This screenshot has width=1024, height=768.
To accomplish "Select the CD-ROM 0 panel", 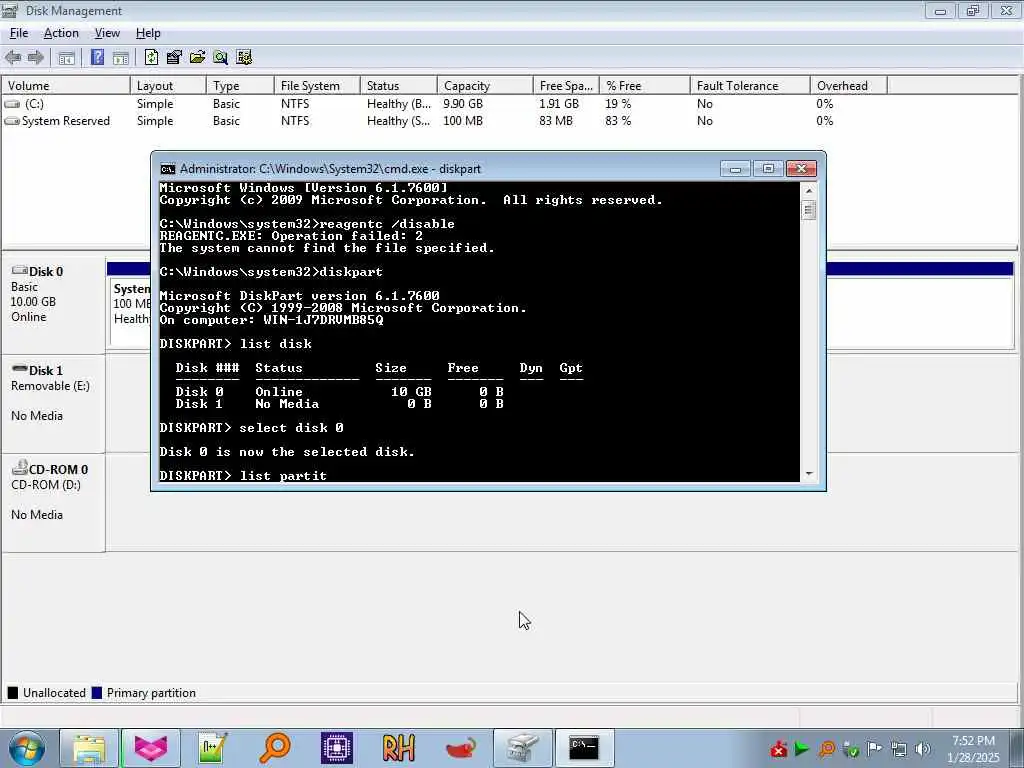I will 54,503.
